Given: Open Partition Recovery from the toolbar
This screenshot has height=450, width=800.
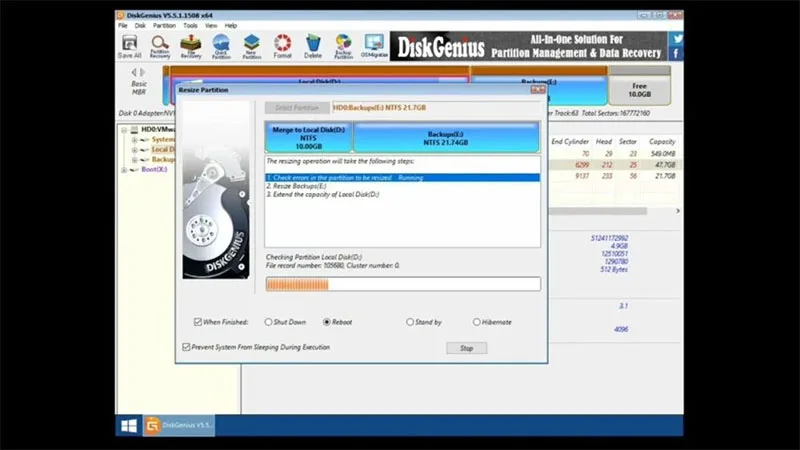Looking at the screenshot, I should [x=160, y=46].
